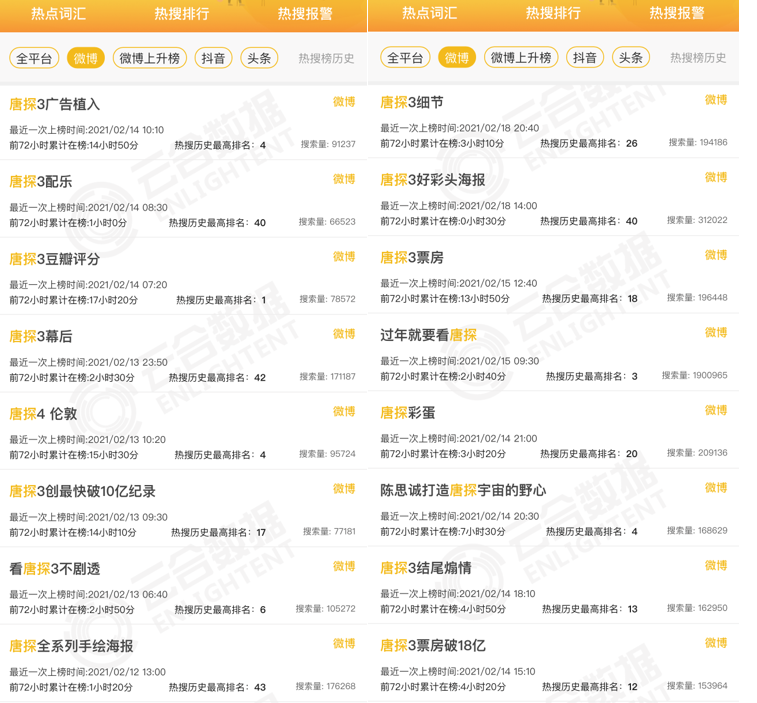Open the 唐探3广告植入 topic
The height and width of the screenshot is (703, 757).
coord(55,104)
